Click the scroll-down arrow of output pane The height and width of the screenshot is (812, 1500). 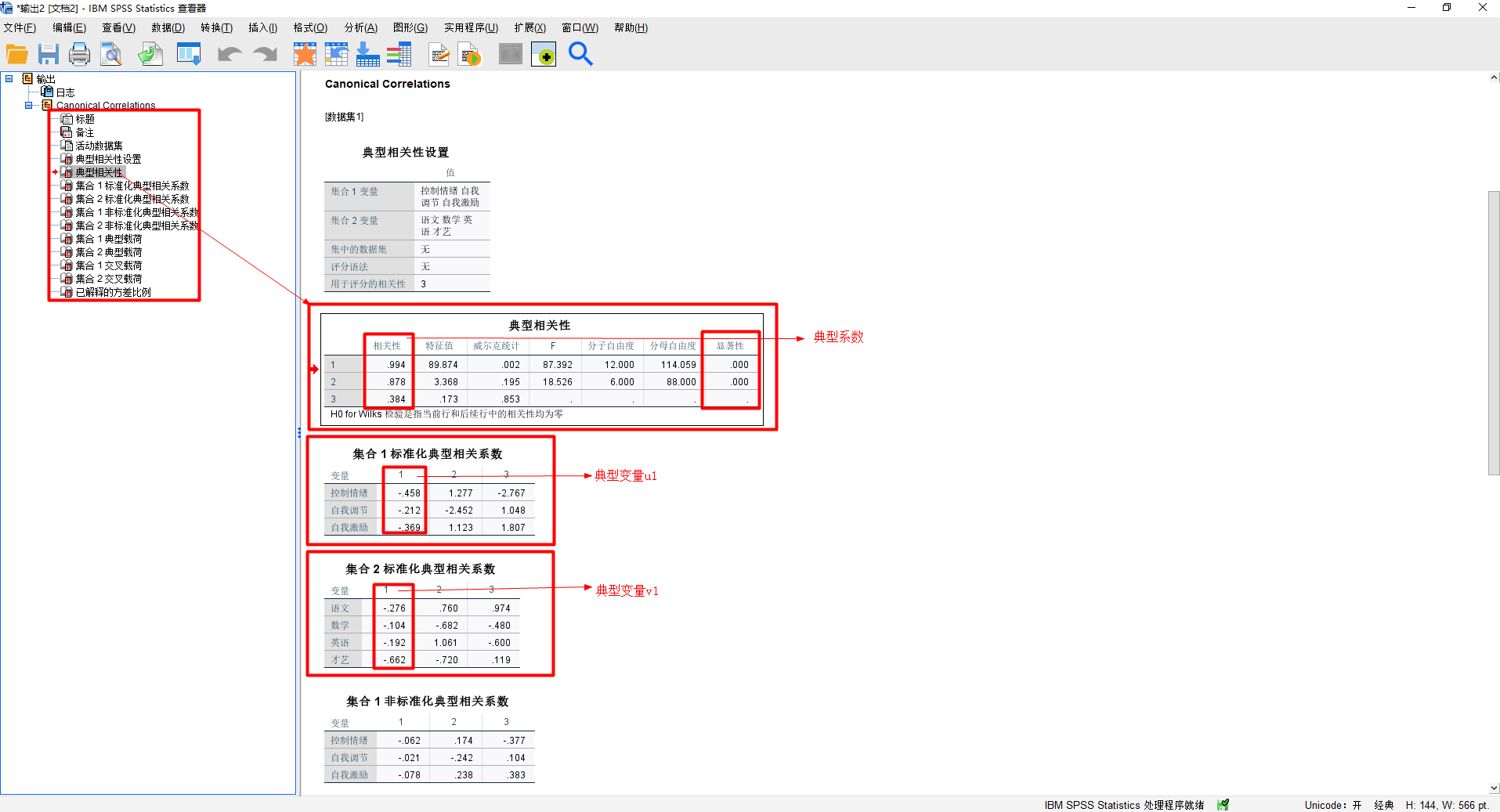pyautogui.click(x=1494, y=789)
